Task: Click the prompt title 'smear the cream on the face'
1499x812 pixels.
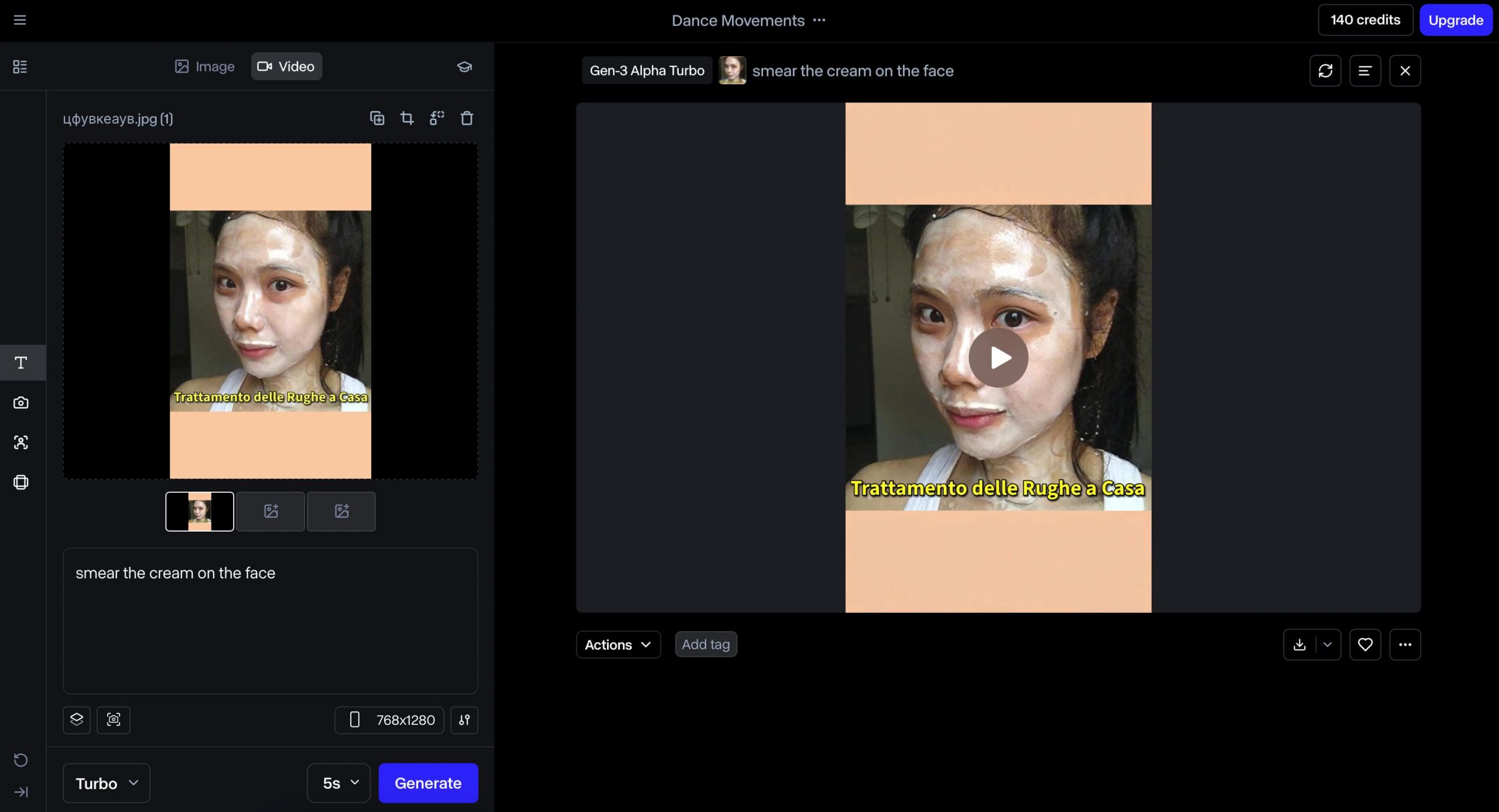Action: click(853, 71)
